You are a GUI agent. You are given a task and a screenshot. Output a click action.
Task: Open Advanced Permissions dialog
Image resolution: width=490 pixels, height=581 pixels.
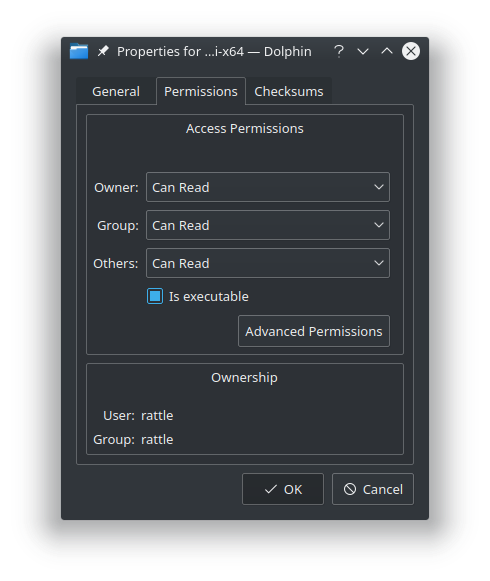coord(314,331)
